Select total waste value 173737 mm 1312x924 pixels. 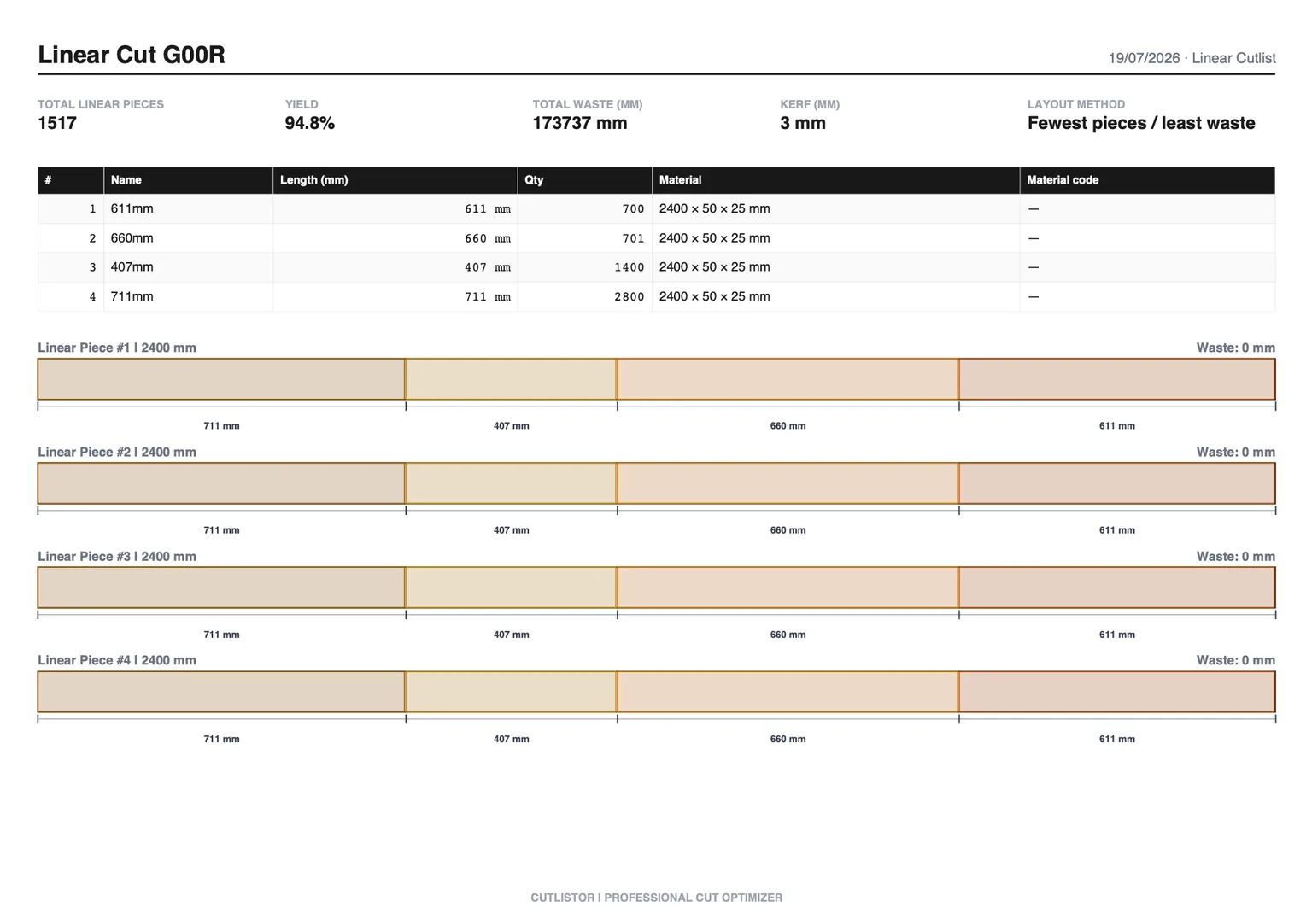pos(580,123)
